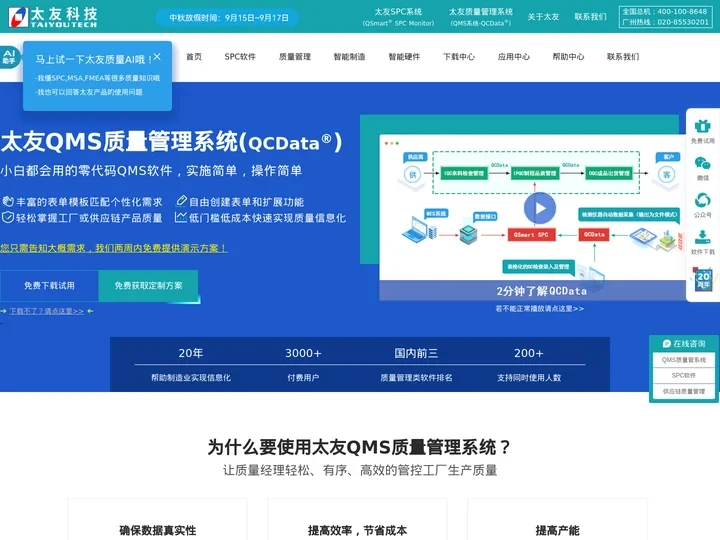Click the 国内前三 statistic heading

pyautogui.click(x=416, y=353)
